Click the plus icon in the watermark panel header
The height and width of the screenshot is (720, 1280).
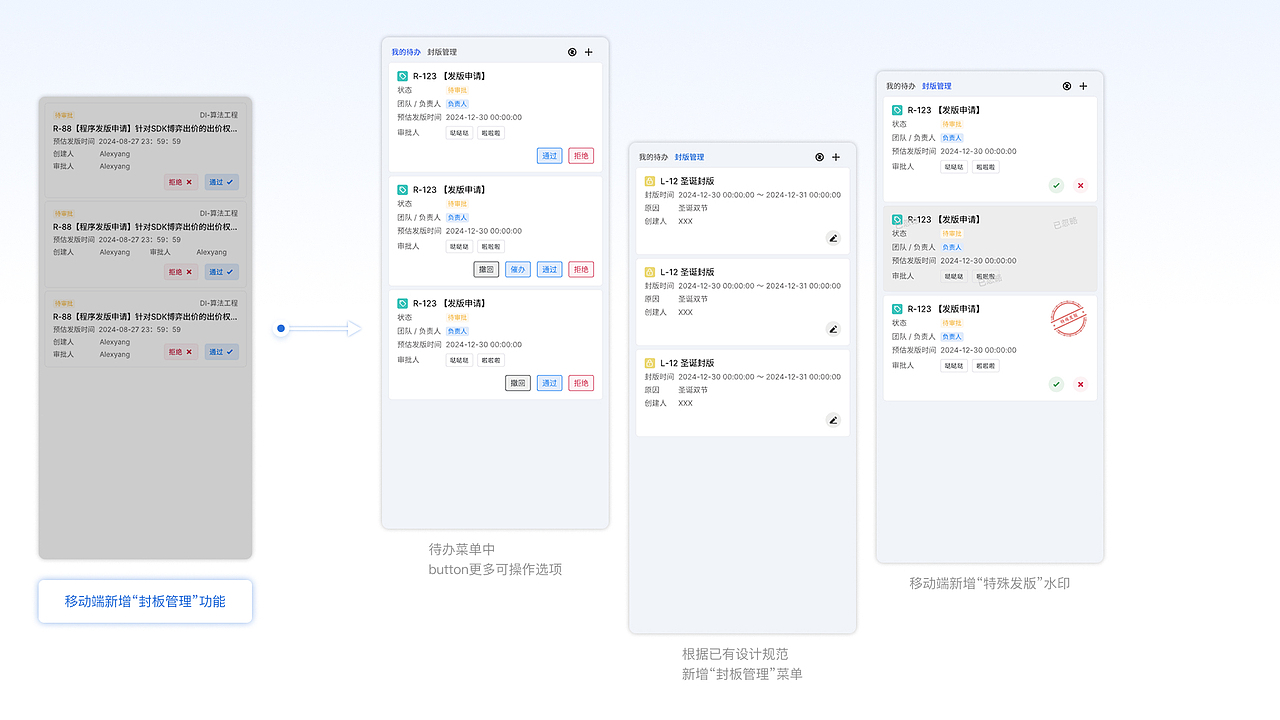point(1083,86)
